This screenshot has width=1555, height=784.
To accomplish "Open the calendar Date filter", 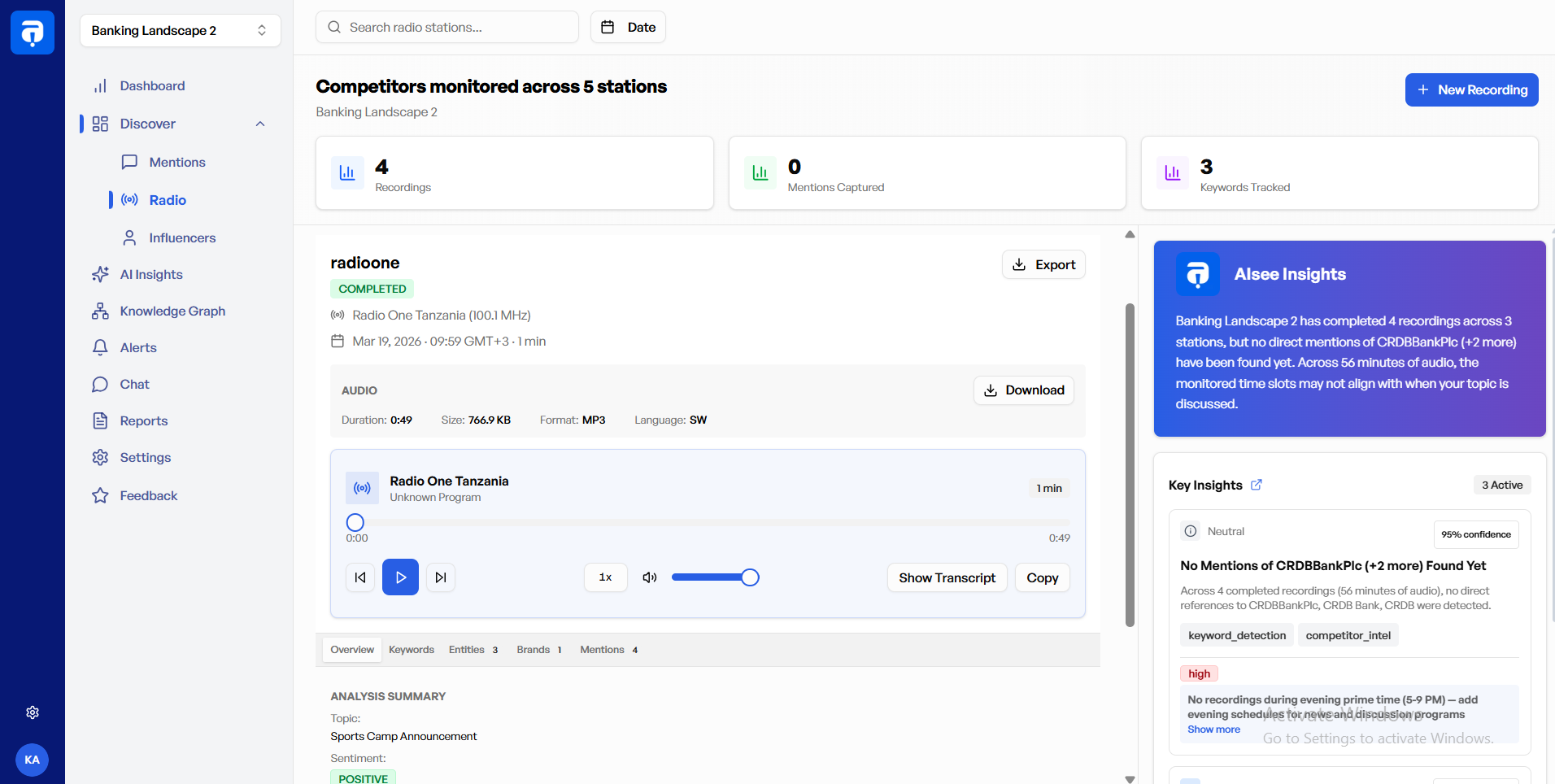I will click(628, 28).
